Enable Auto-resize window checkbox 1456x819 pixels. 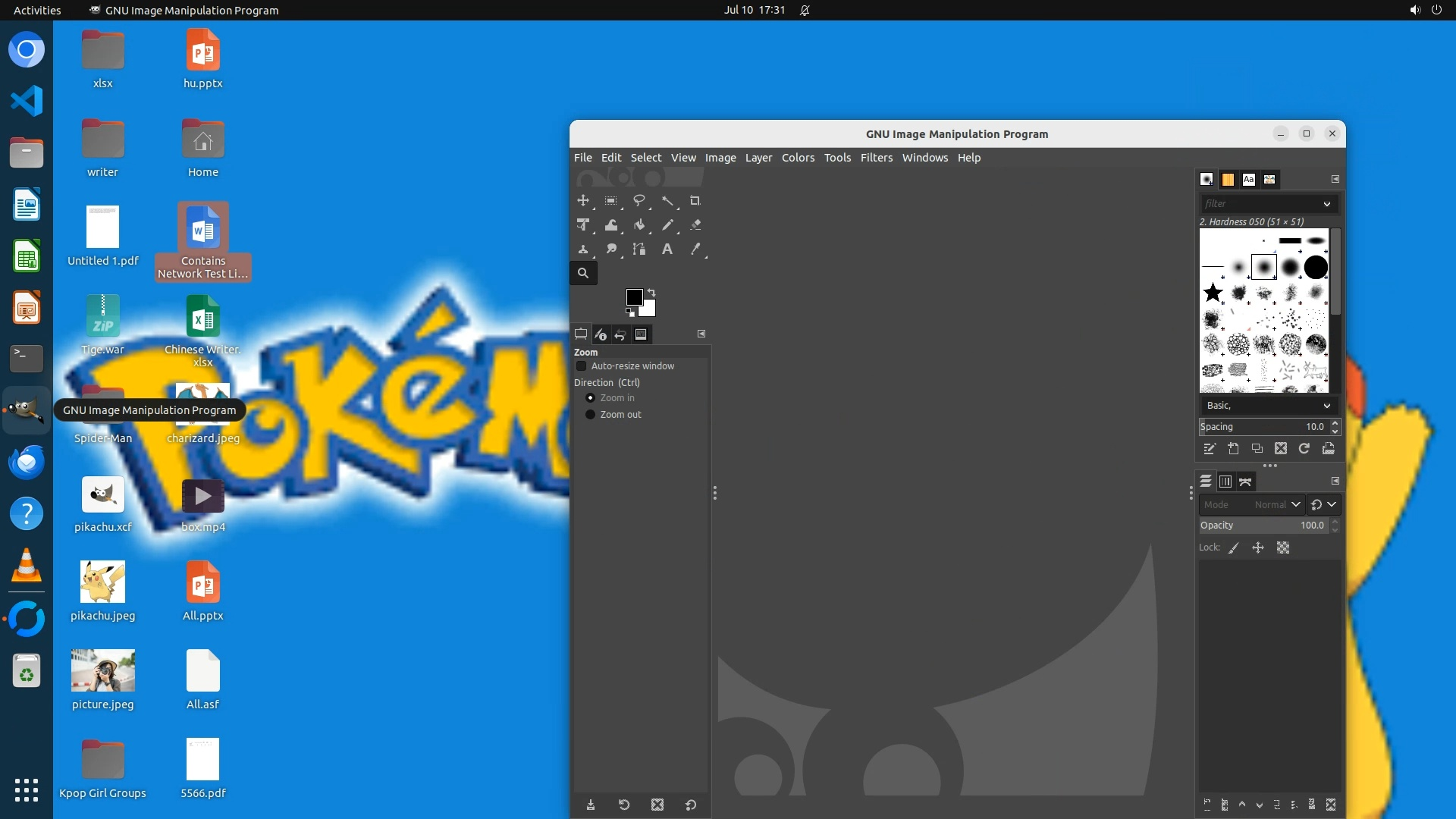pyautogui.click(x=582, y=366)
